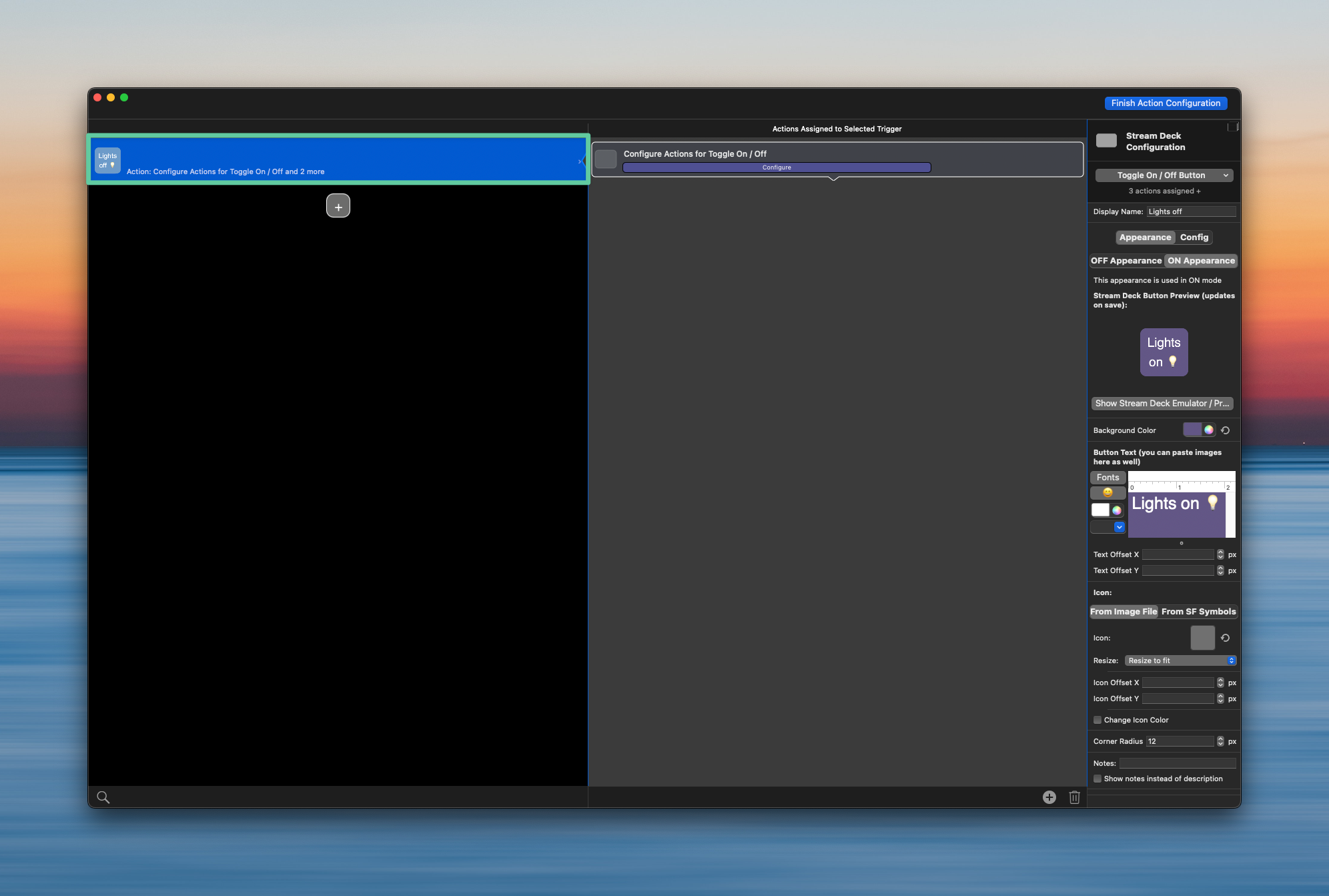Reset the icon image with its revert arrow
Viewport: 1329px width, 896px height.
click(x=1226, y=638)
